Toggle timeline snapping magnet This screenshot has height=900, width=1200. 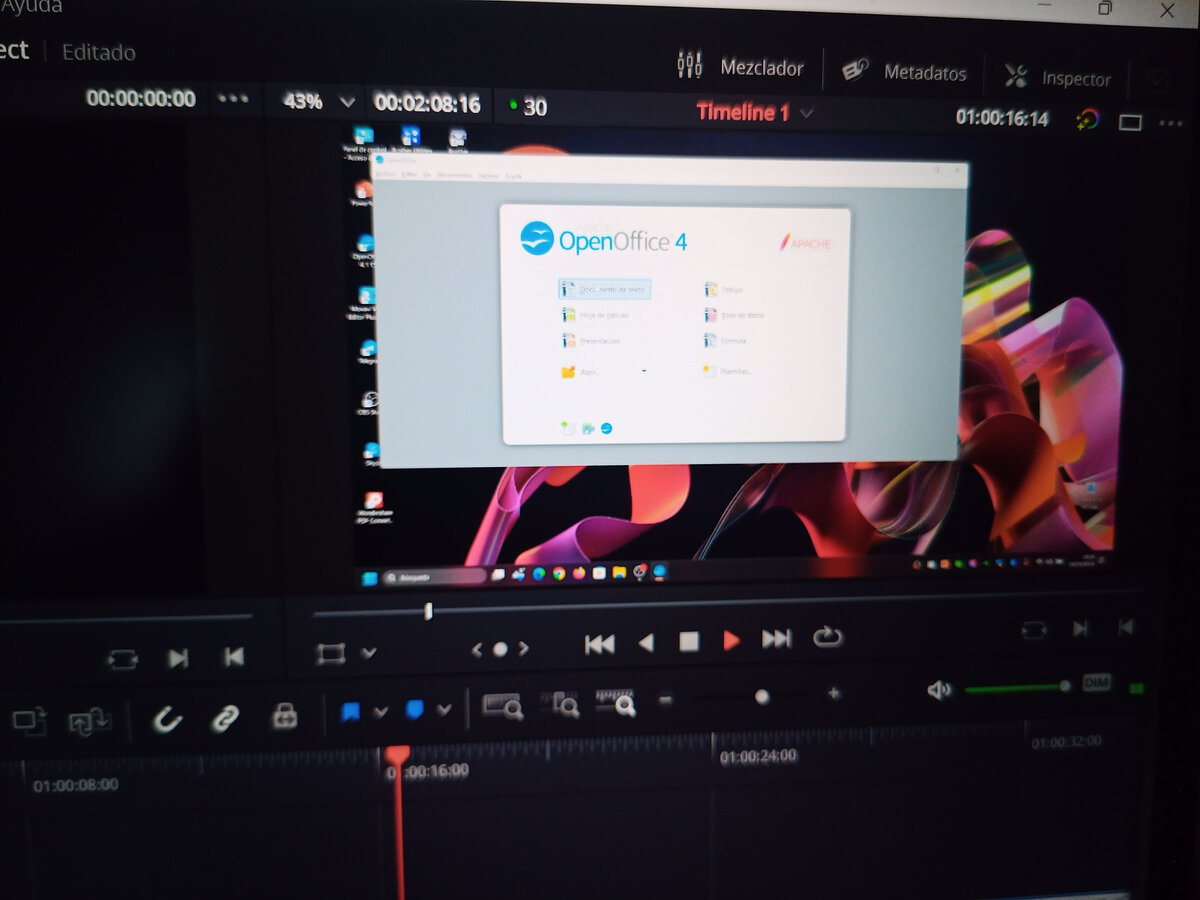click(167, 718)
